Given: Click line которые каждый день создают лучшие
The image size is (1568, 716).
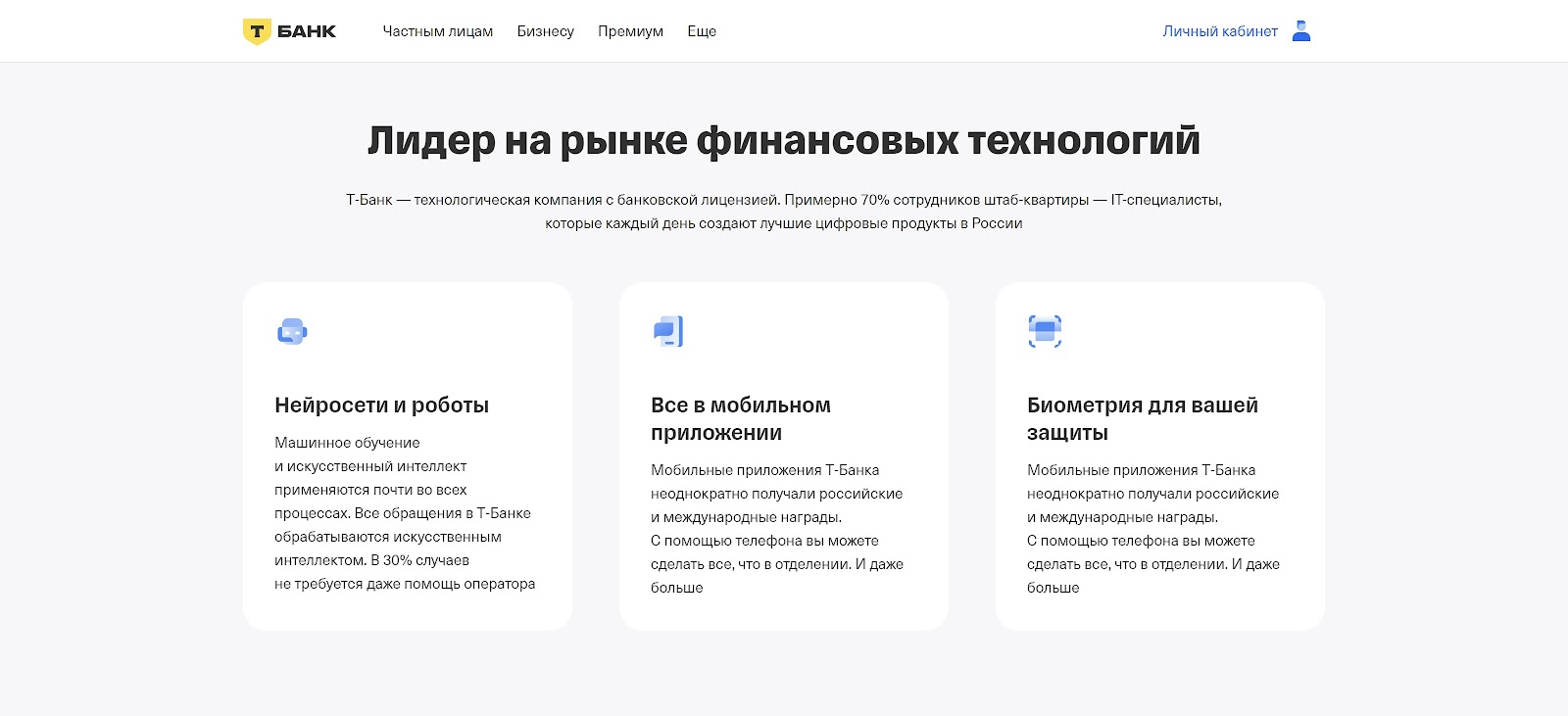Looking at the screenshot, I should (784, 223).
